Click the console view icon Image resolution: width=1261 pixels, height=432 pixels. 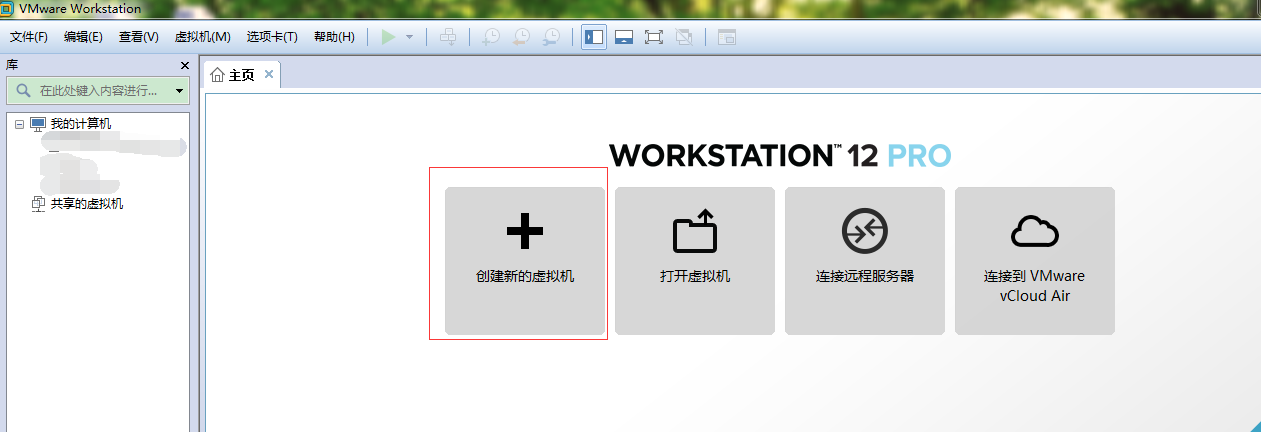[726, 37]
